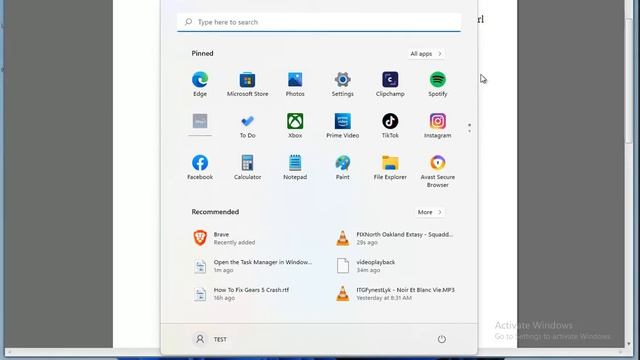This screenshot has width=640, height=360.
Task: Show More recommended items
Action: (x=429, y=212)
